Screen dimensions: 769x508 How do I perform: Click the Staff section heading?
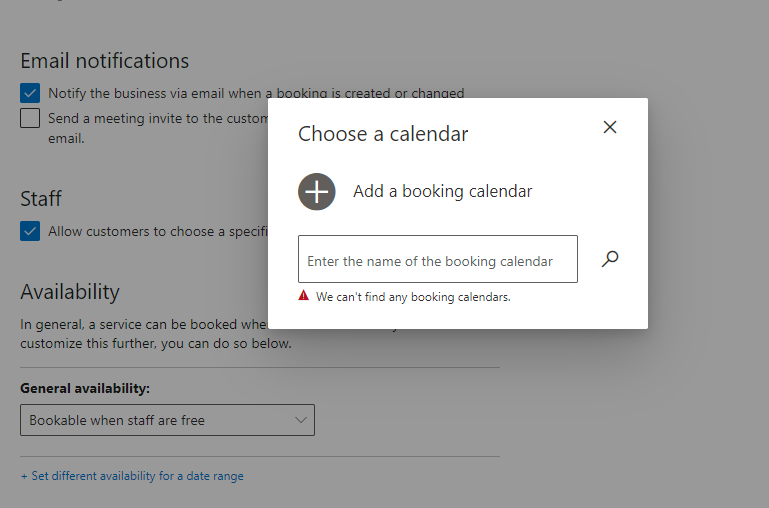[41, 198]
